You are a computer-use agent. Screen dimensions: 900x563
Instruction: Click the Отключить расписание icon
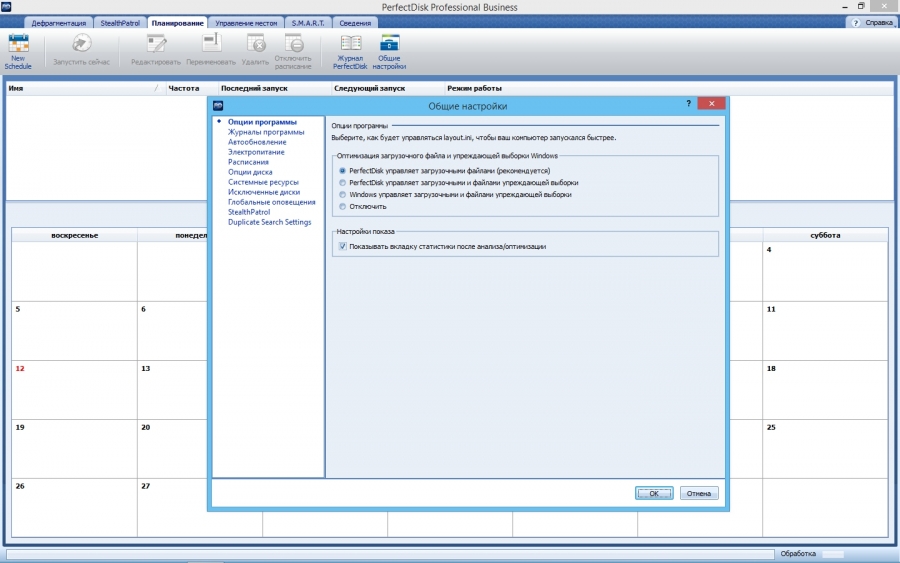click(294, 44)
